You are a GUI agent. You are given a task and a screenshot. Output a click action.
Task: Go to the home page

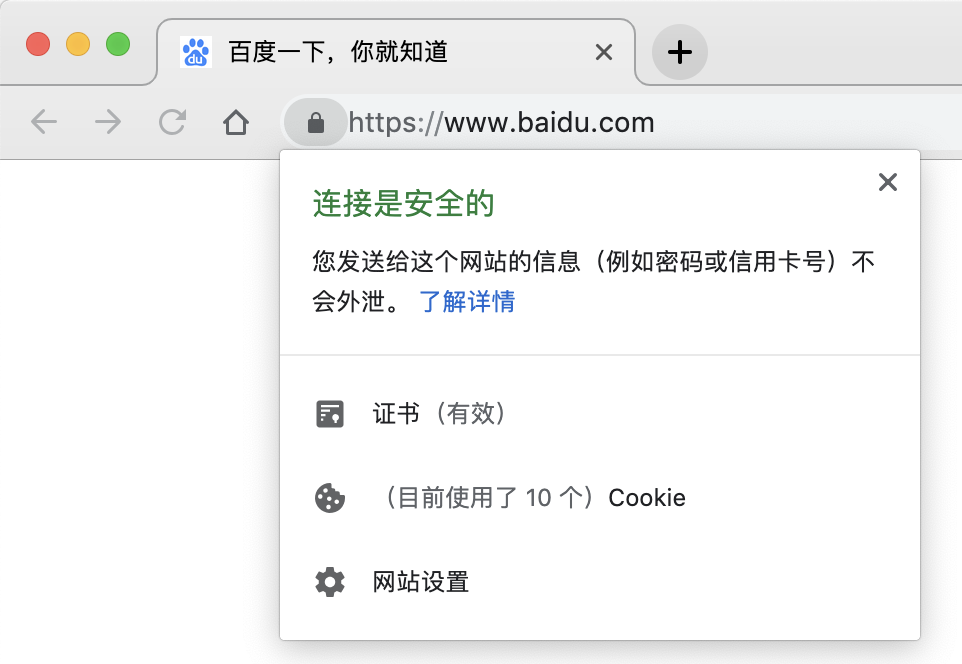(x=236, y=123)
